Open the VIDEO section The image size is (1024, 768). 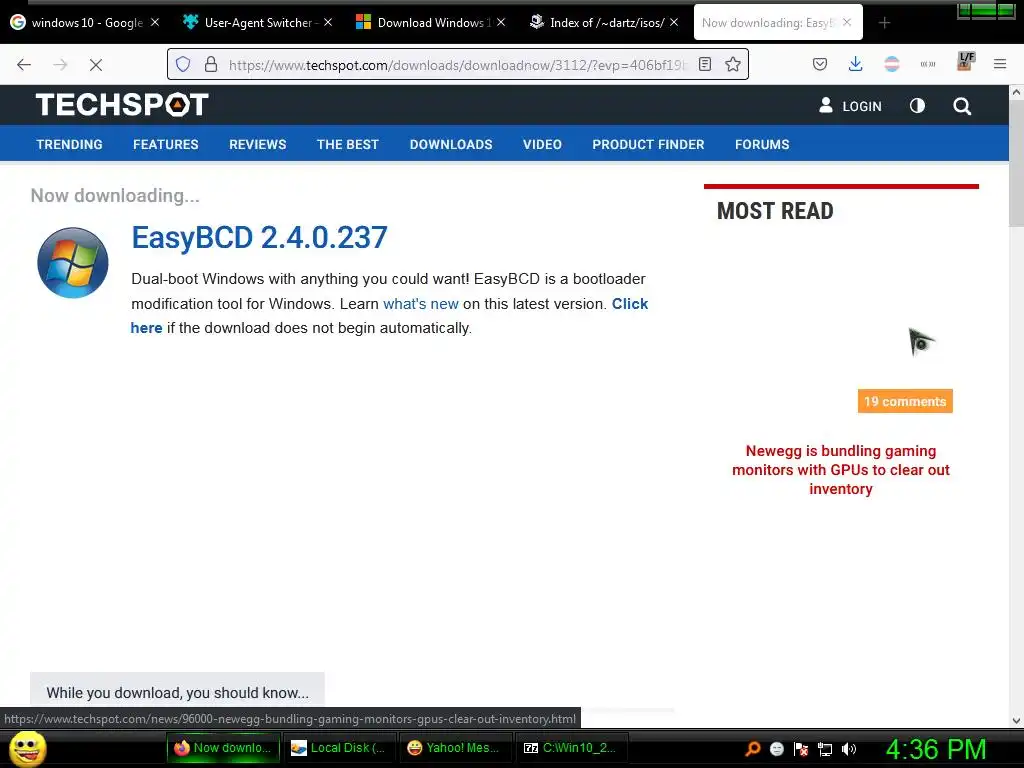[x=542, y=144]
